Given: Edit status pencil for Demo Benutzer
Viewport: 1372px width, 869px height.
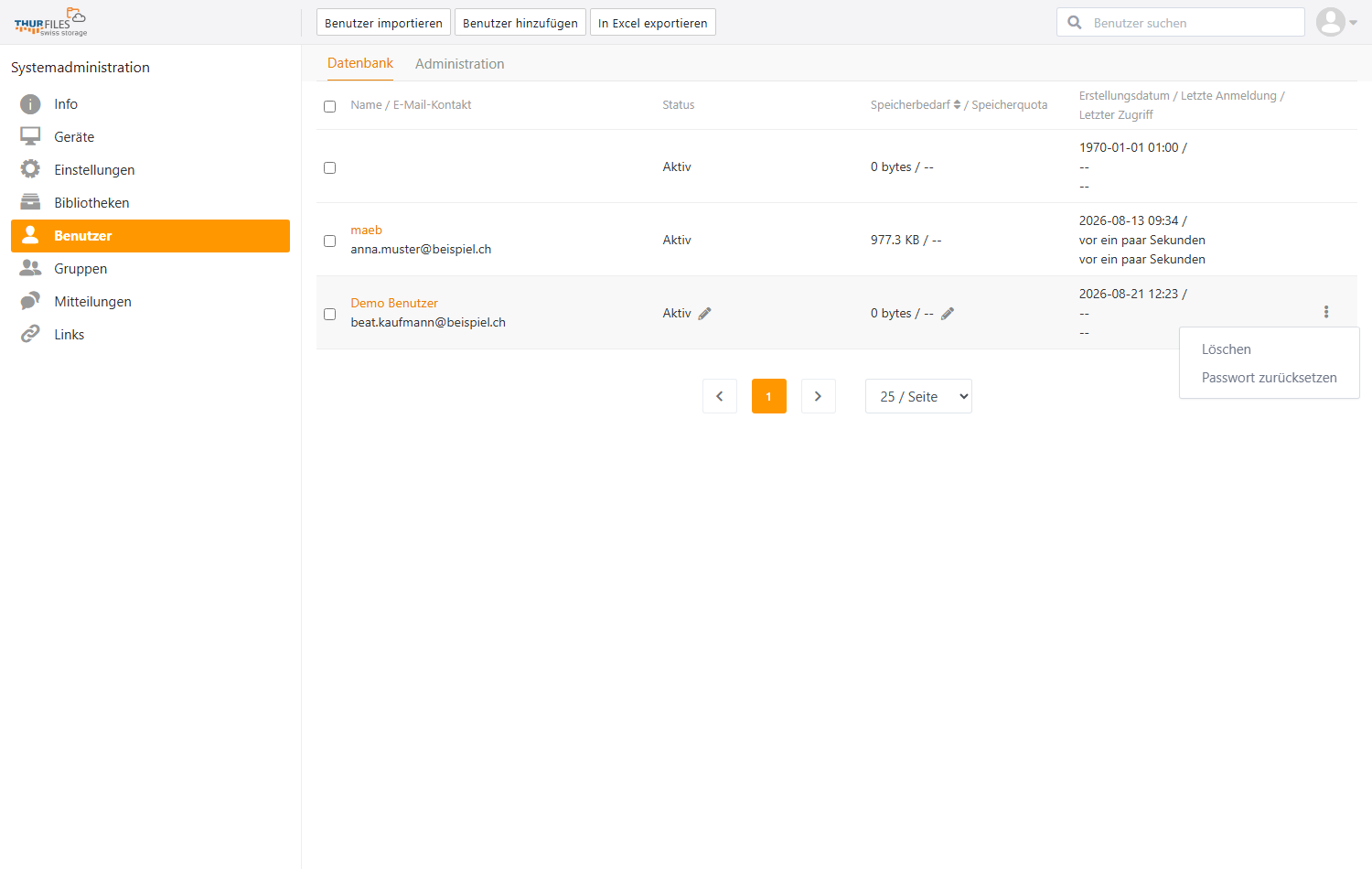Looking at the screenshot, I should tap(704, 314).
